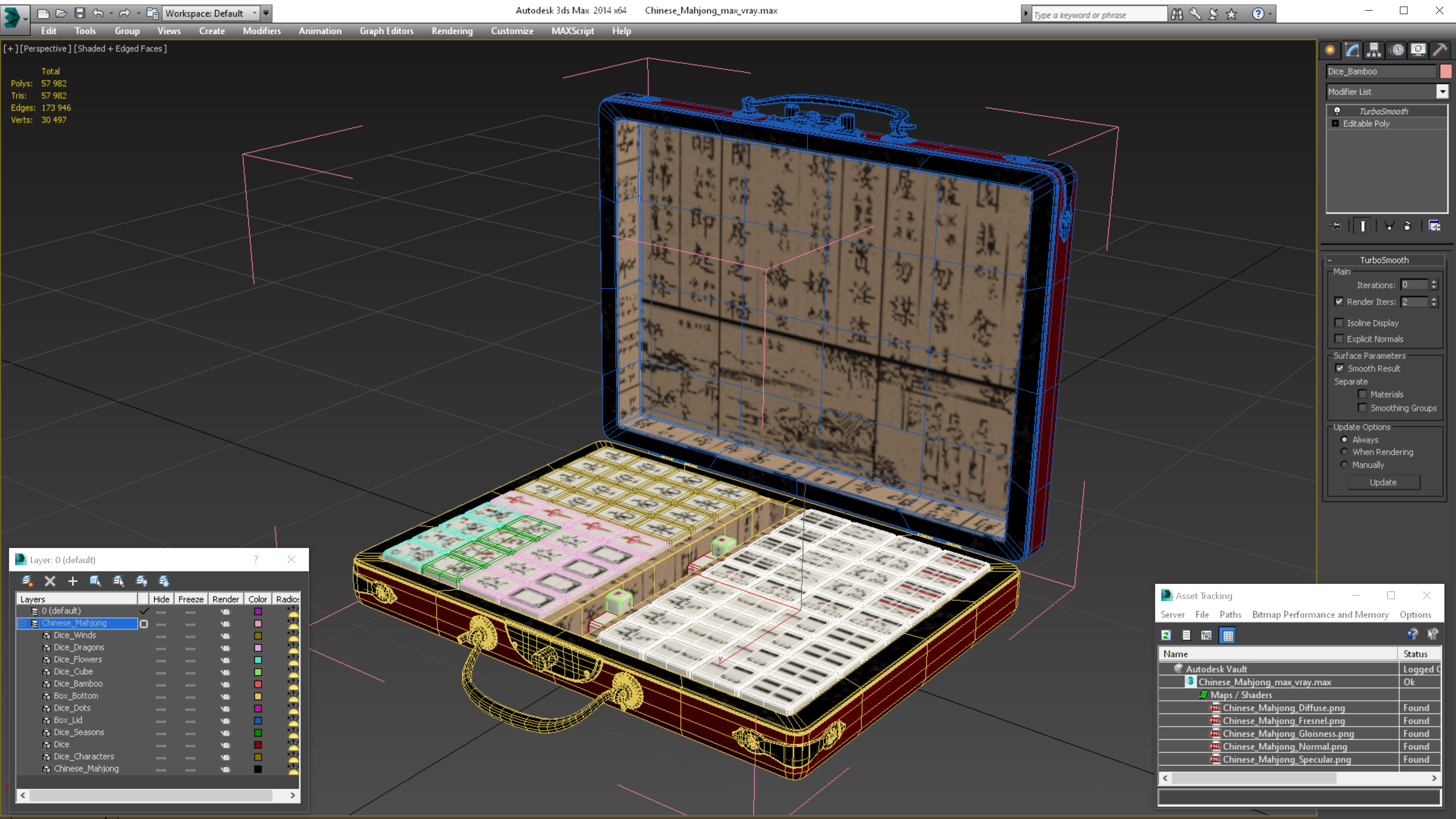Click the Update button

pyautogui.click(x=1383, y=482)
